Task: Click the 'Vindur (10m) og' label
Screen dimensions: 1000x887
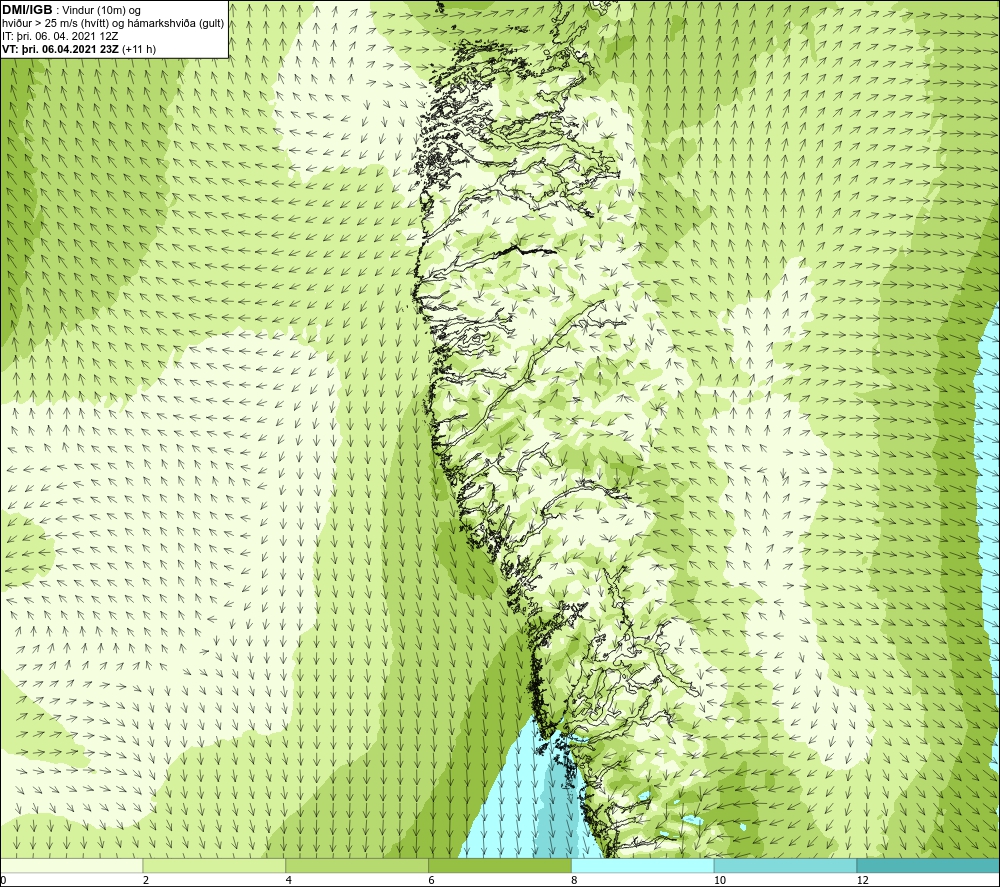Action: pos(103,11)
